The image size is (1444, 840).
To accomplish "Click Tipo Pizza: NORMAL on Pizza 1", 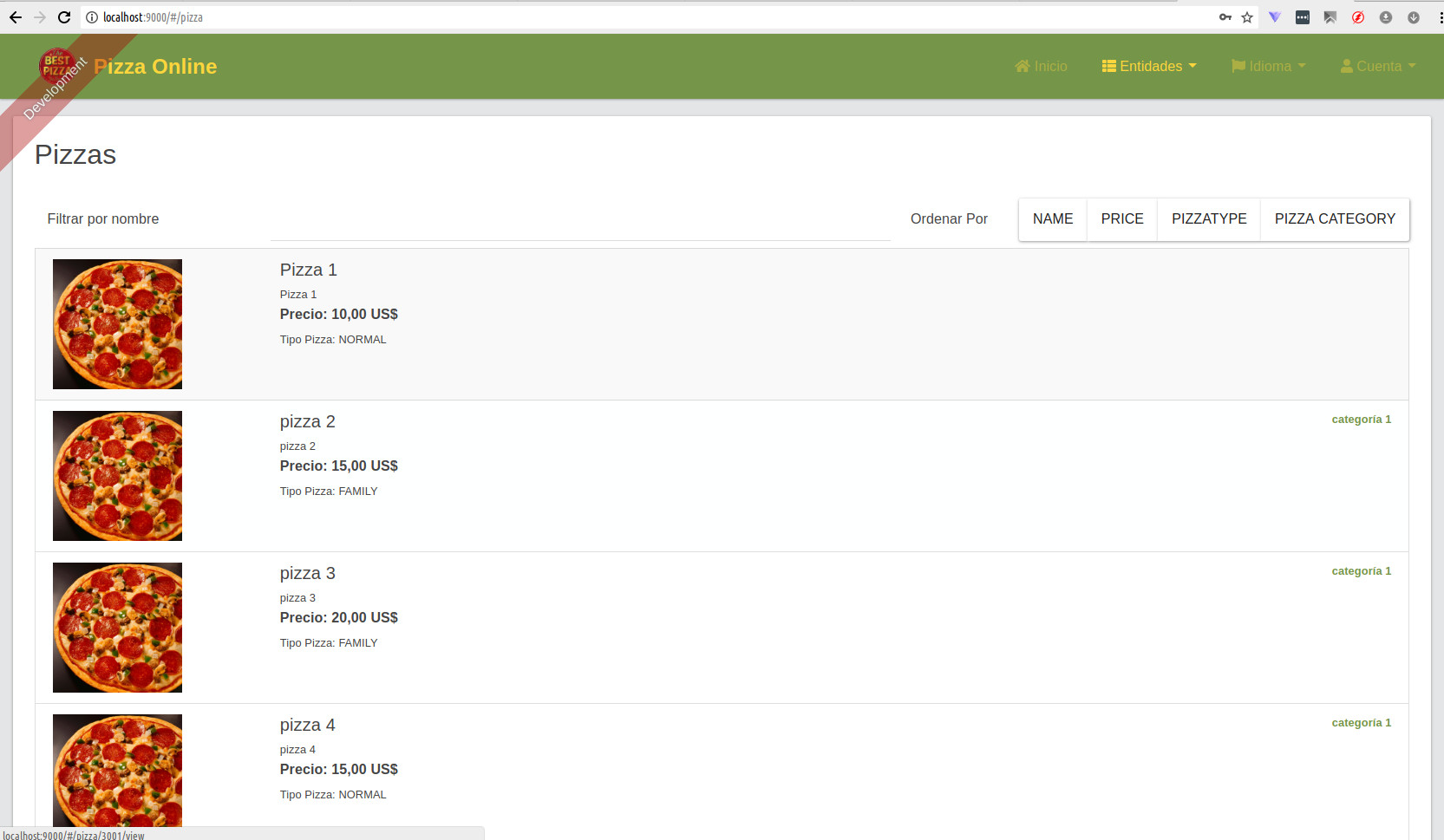I will pos(333,340).
